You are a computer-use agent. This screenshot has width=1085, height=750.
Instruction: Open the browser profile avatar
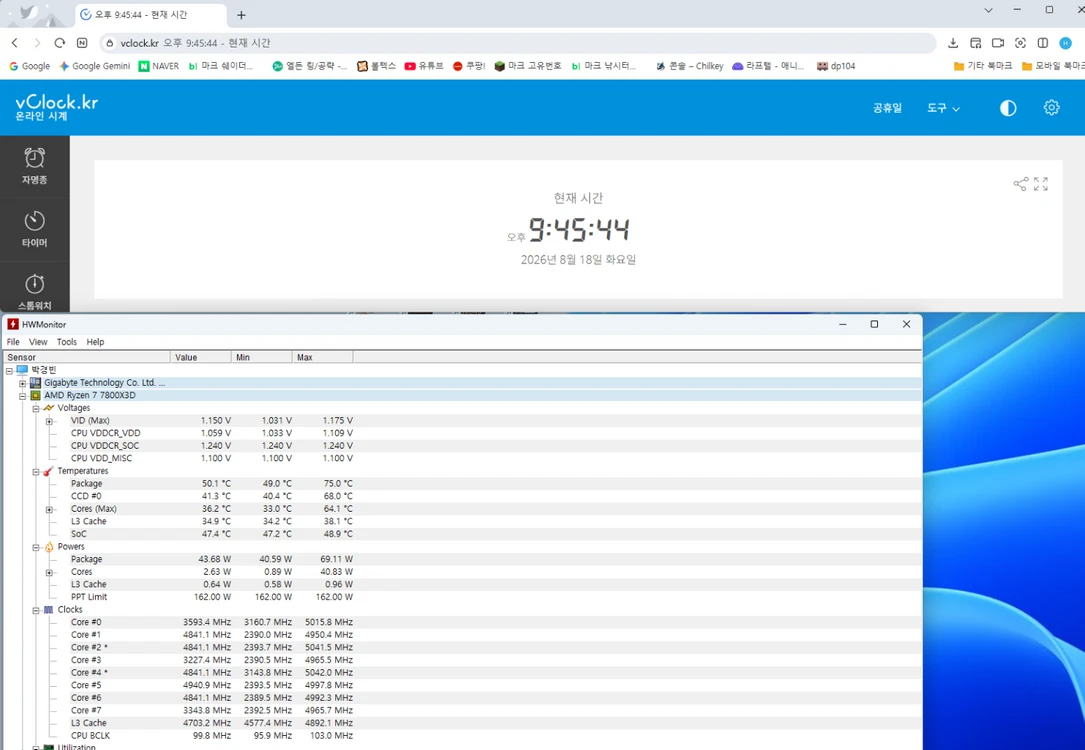tap(1066, 43)
